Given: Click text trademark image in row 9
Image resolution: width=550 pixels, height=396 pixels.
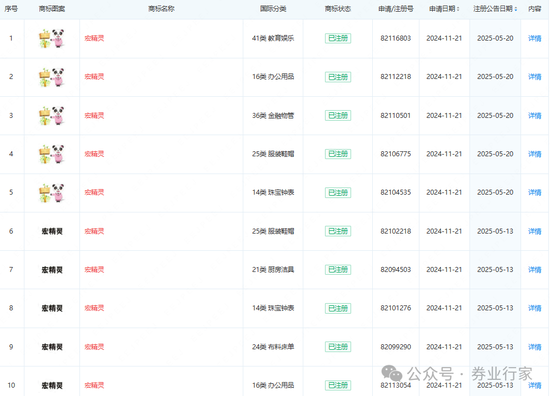Looking at the screenshot, I should 52,347.
